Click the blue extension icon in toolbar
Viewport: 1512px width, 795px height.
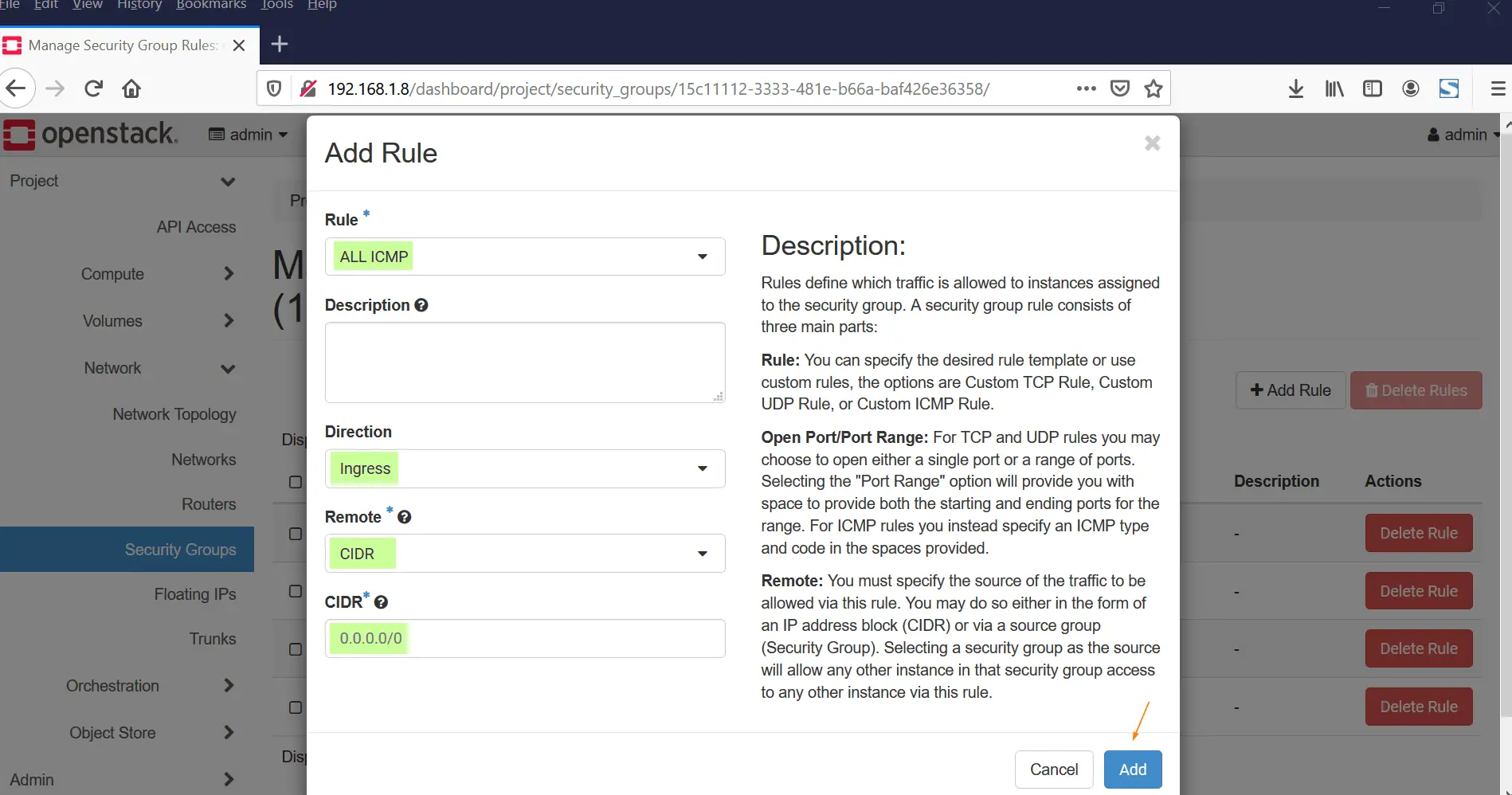(x=1449, y=88)
